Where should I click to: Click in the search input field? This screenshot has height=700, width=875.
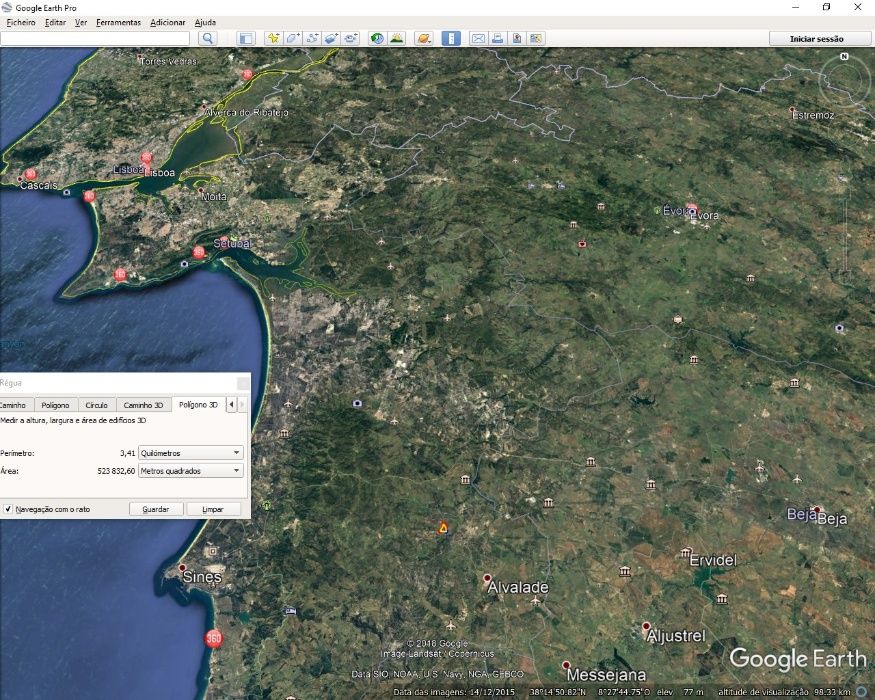(x=95, y=38)
